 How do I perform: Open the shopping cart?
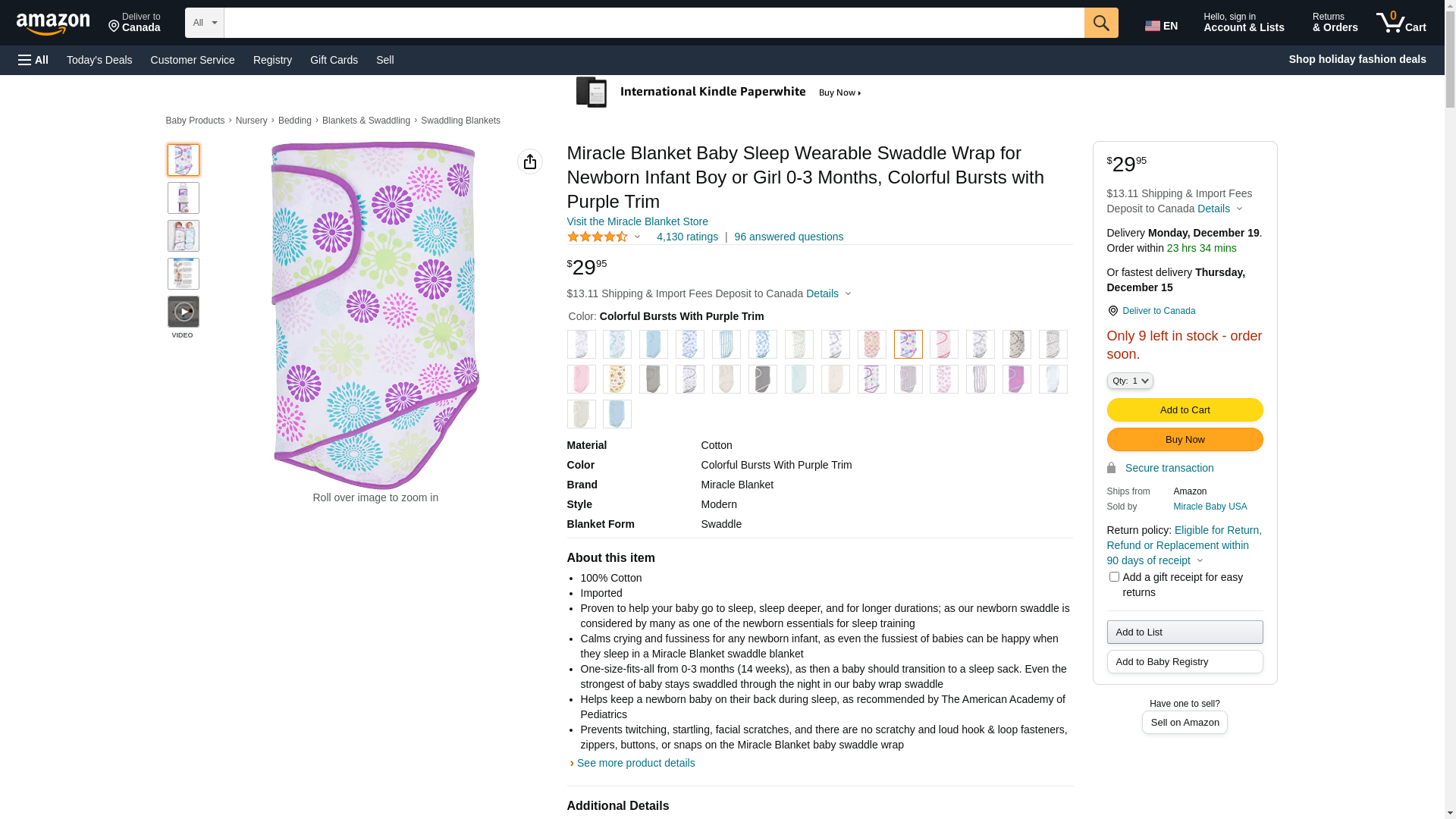(1401, 23)
